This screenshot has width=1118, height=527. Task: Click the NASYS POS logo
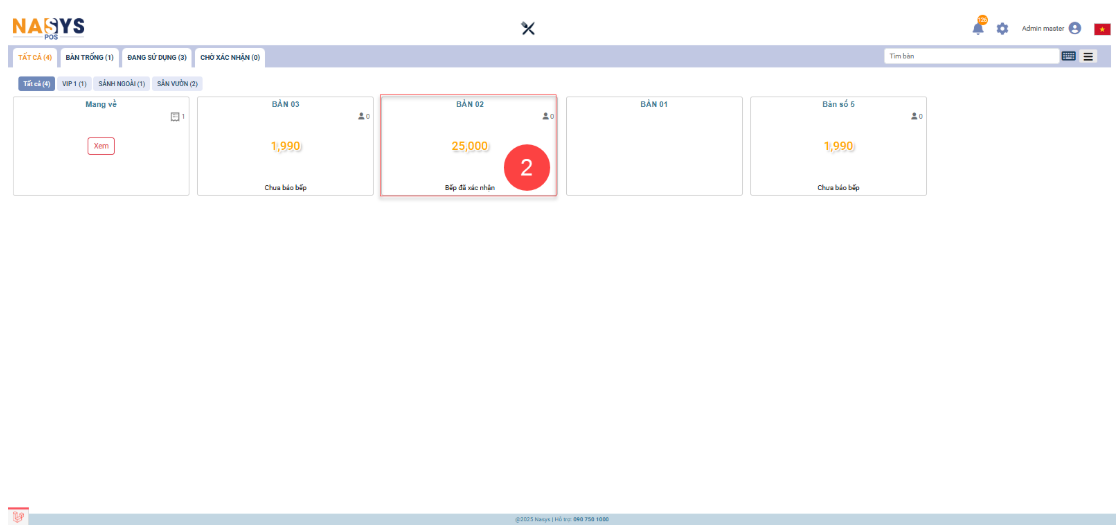pos(48,27)
